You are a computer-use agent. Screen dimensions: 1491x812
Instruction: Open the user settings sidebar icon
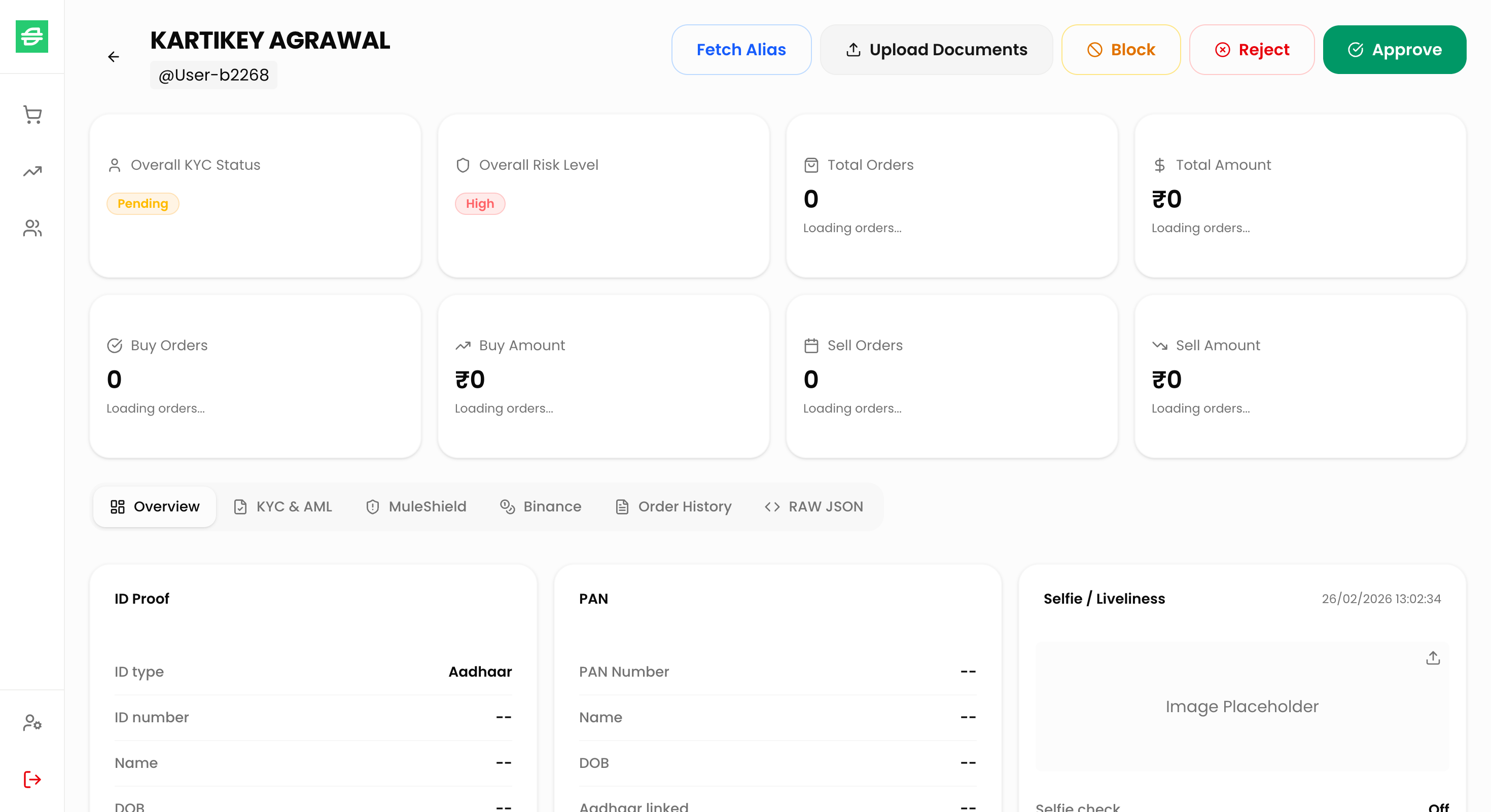[x=32, y=722]
